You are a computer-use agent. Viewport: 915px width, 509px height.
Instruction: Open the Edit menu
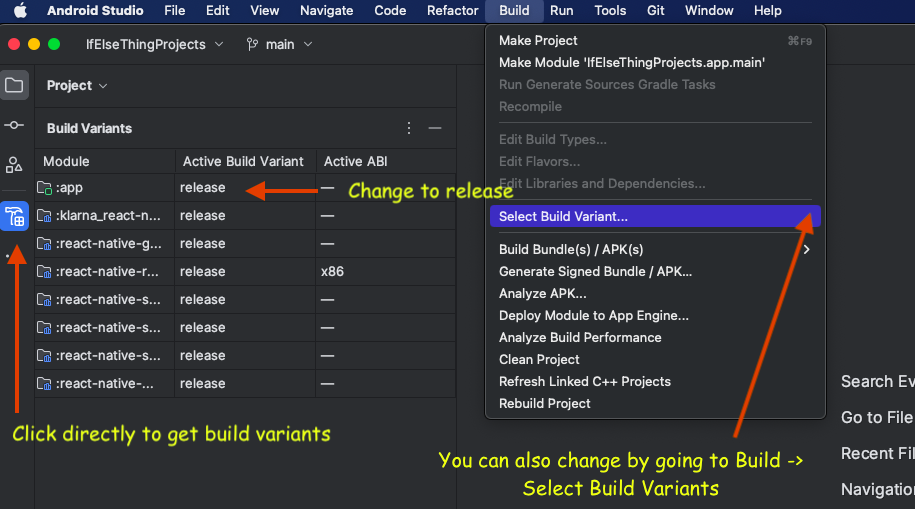pos(218,11)
